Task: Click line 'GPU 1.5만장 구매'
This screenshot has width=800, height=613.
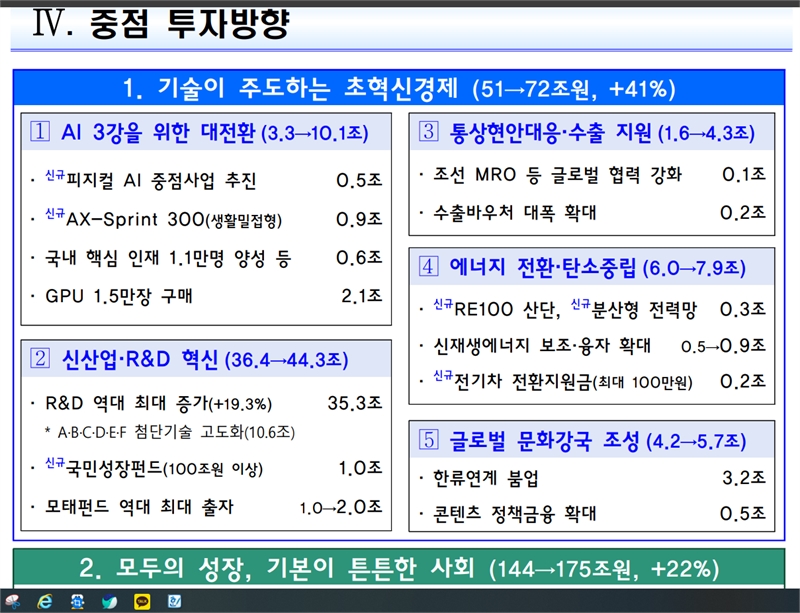Action: [x=118, y=296]
